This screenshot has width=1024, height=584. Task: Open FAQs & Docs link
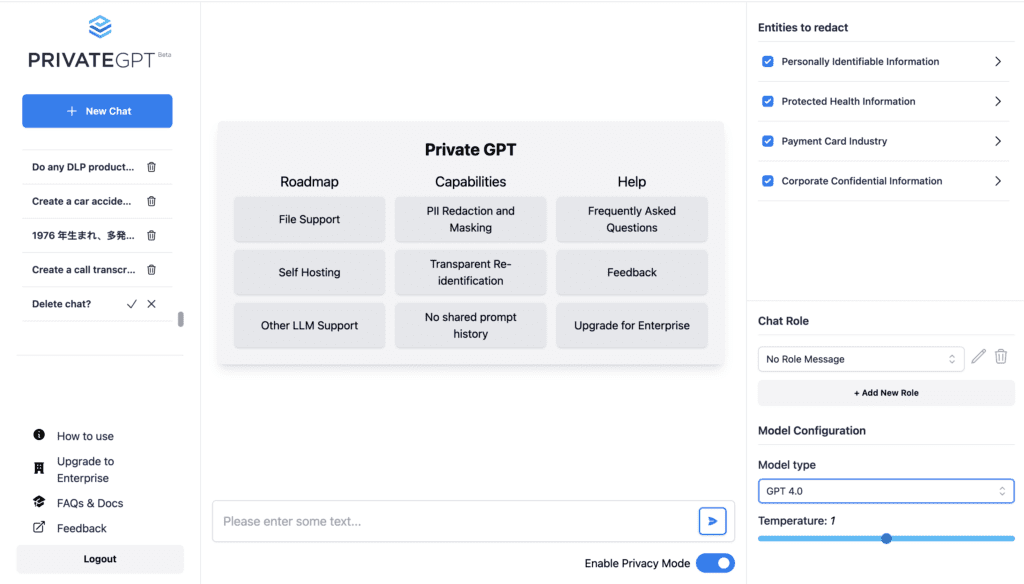pos(90,503)
